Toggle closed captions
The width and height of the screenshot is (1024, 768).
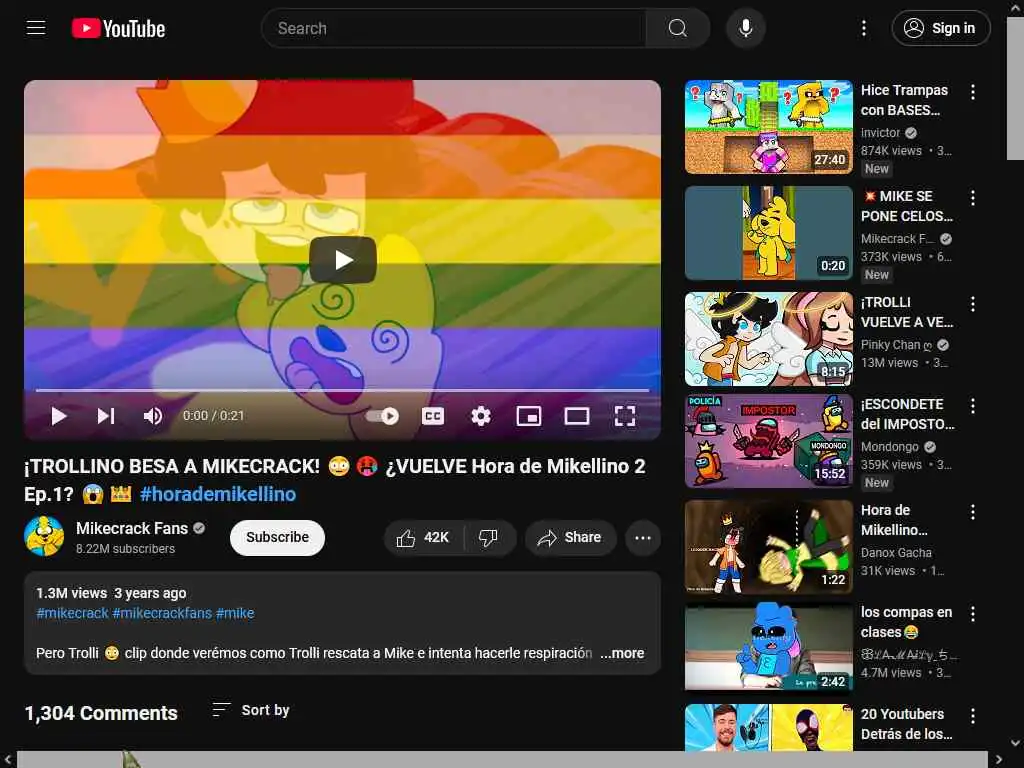click(433, 416)
